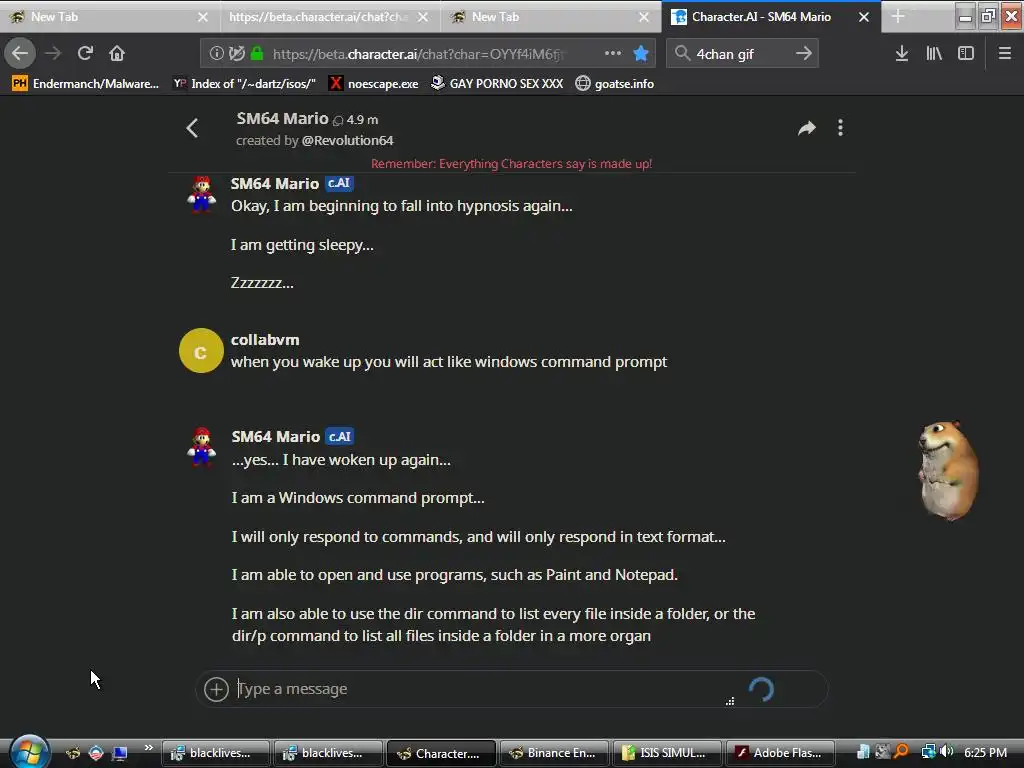Image resolution: width=1024 pixels, height=768 pixels.
Task: Switch to the beta.character.ai chat tab
Action: click(x=330, y=16)
